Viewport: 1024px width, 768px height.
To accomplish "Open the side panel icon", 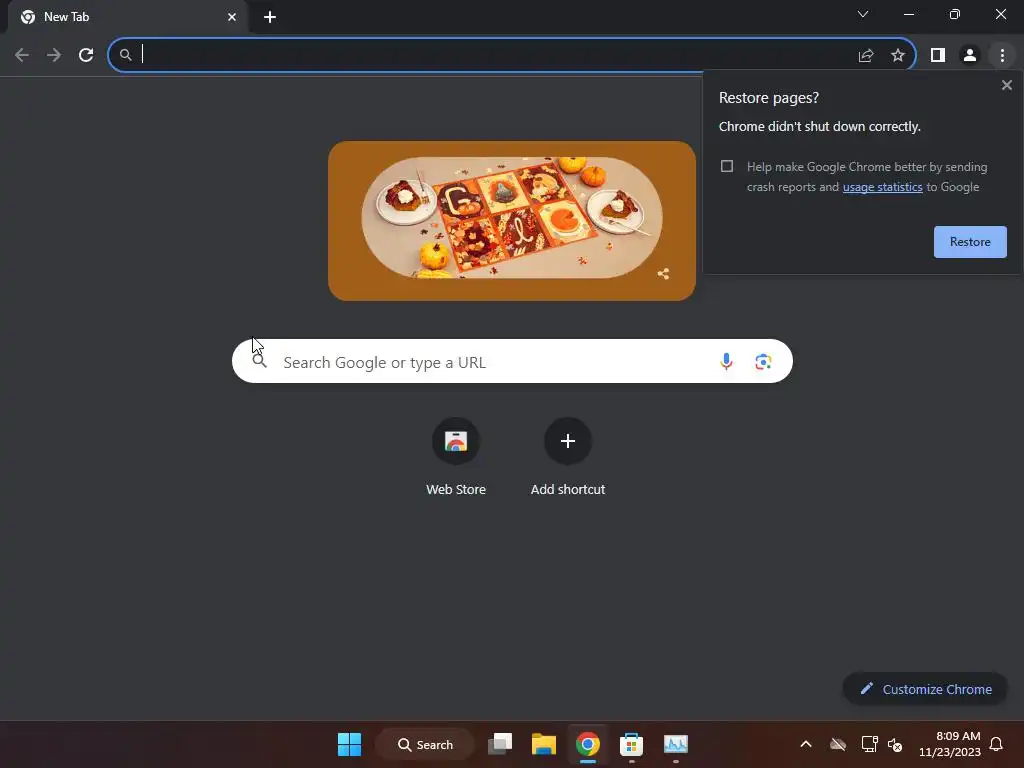I will tap(938, 56).
